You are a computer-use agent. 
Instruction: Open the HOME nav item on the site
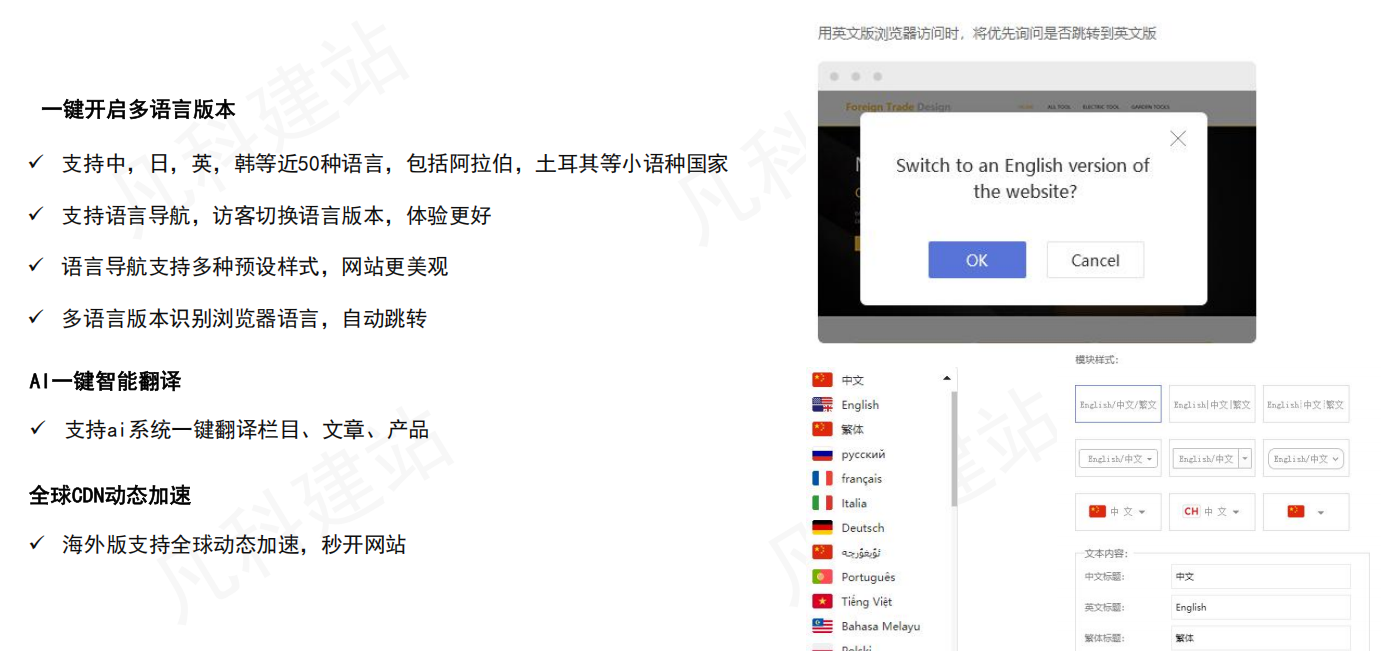coord(1026,107)
